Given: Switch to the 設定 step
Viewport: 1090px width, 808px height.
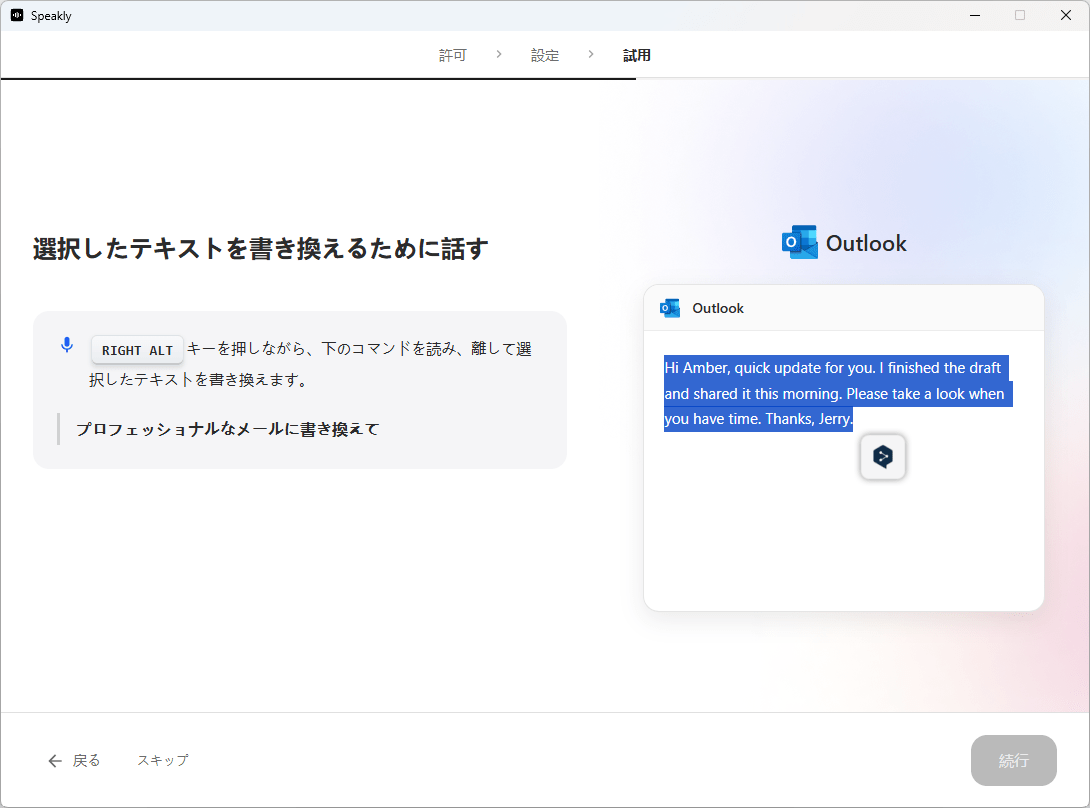Looking at the screenshot, I should tap(545, 55).
